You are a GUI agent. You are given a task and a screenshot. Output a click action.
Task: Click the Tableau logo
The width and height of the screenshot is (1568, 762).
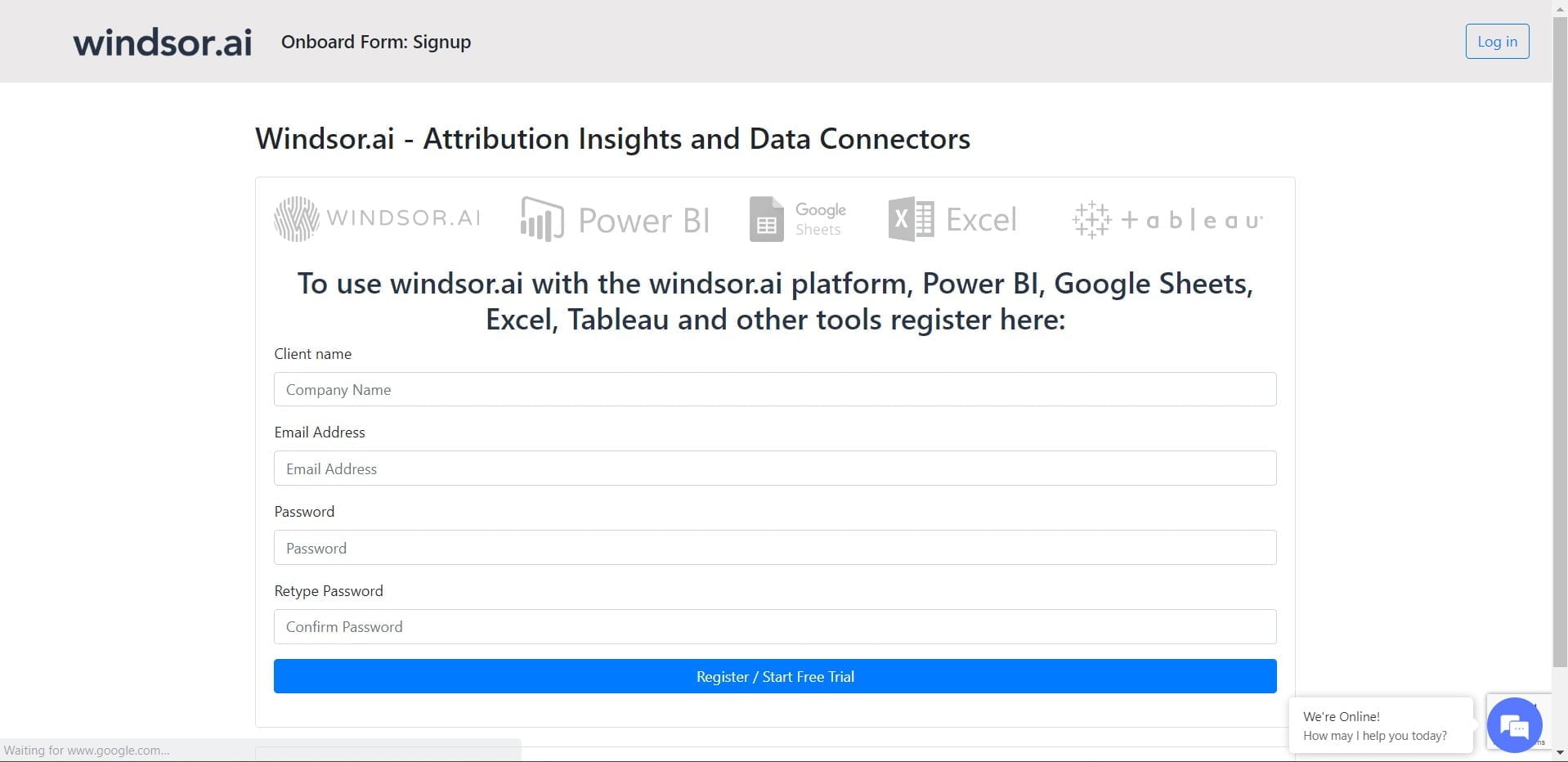pyautogui.click(x=1167, y=218)
